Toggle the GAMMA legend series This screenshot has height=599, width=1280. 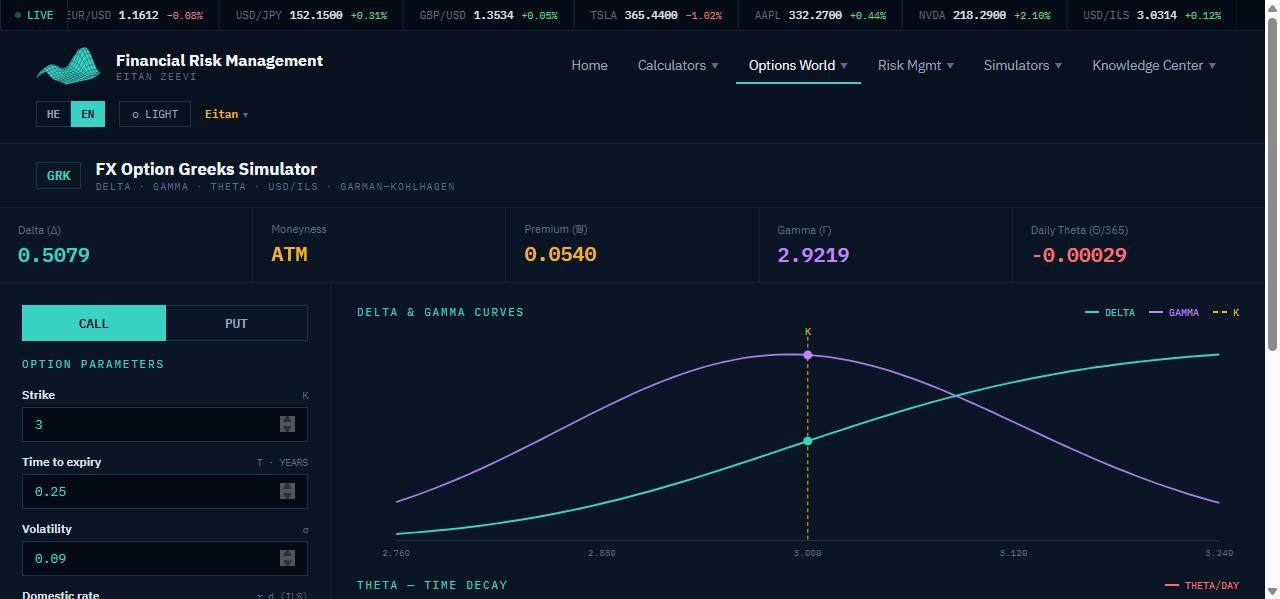pyautogui.click(x=1174, y=313)
